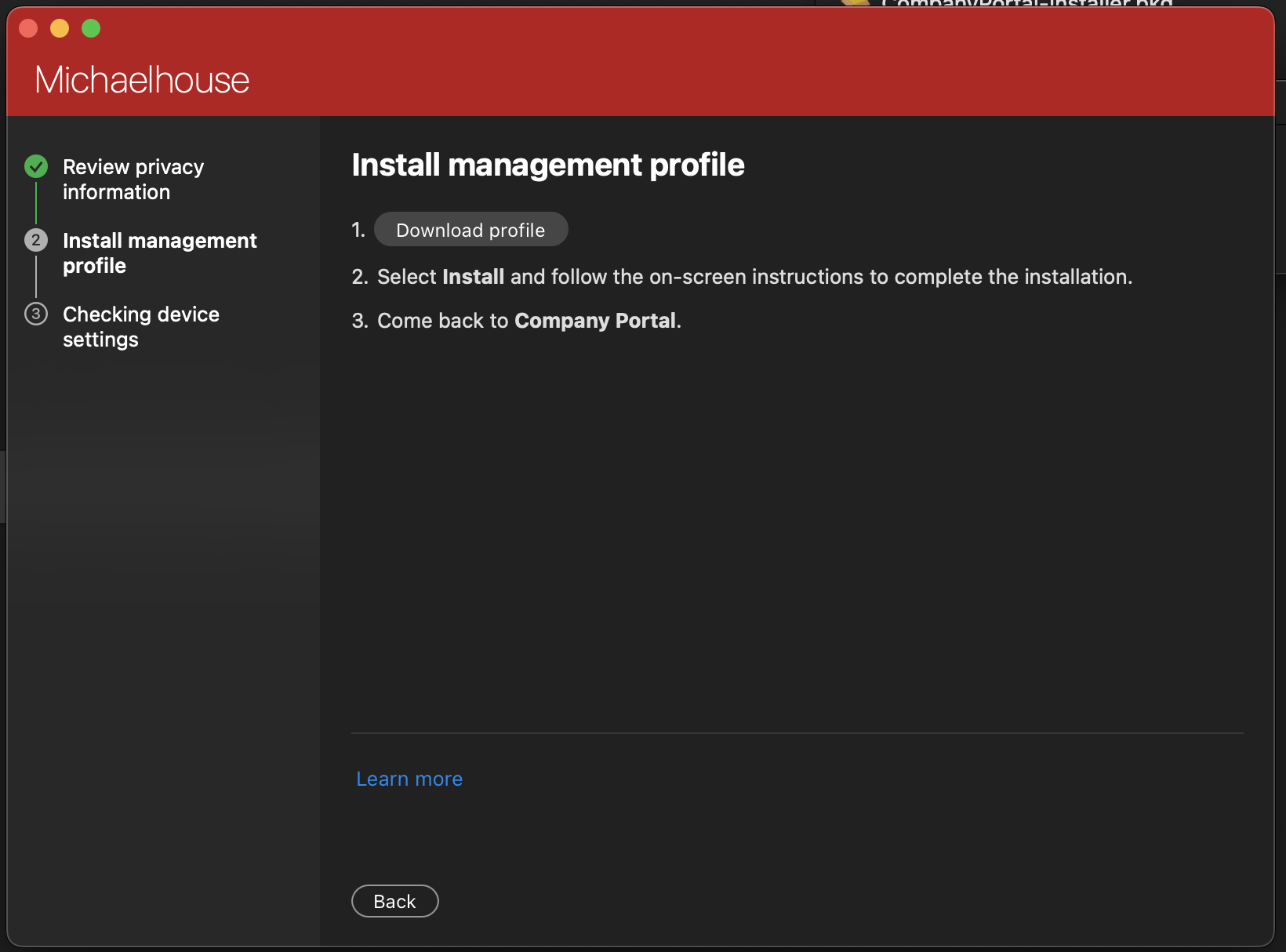Click the Download profile button
Viewport: 1286px width, 952px height.
[x=470, y=229]
